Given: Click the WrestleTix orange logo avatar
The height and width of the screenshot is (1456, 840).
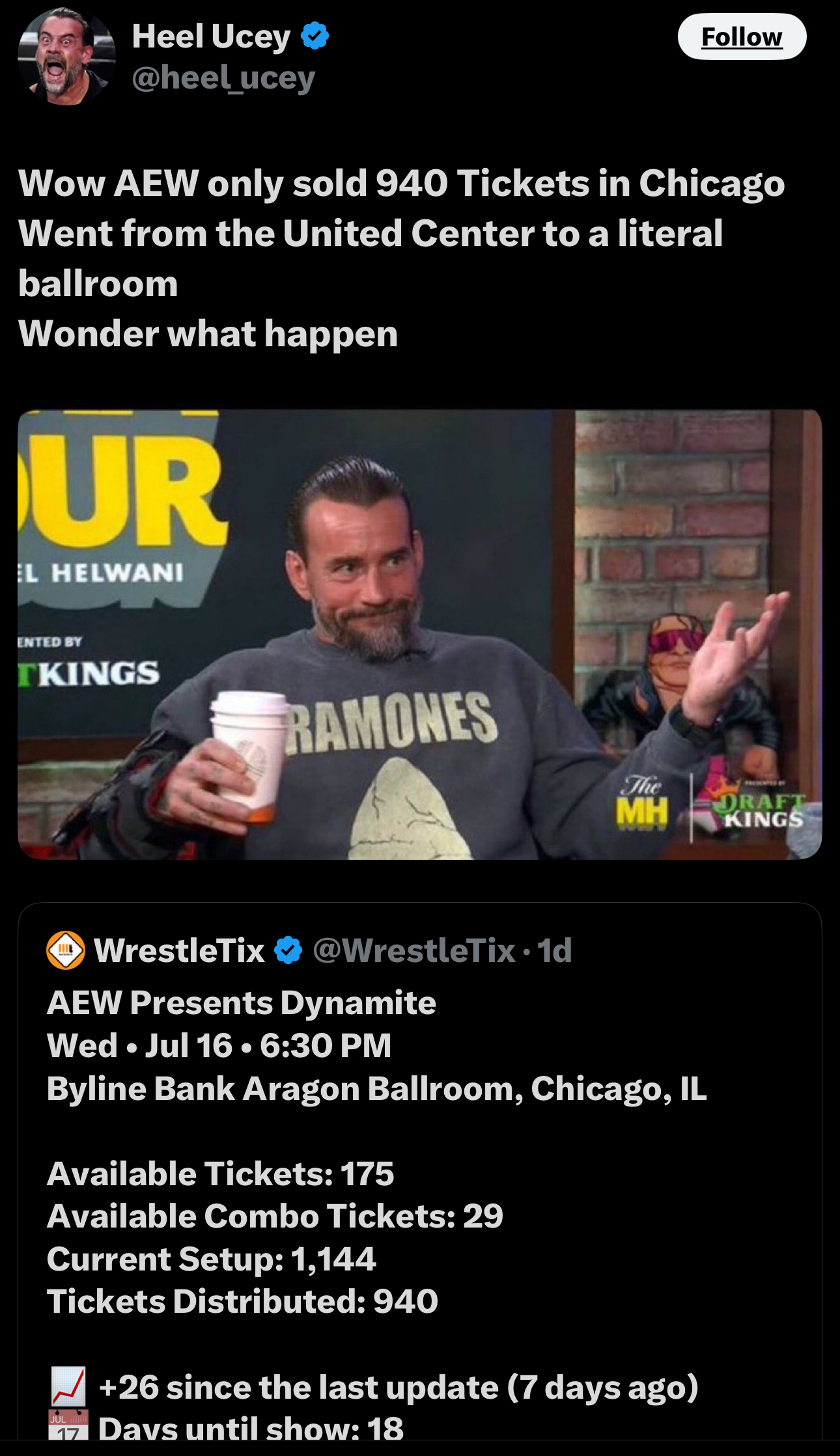Looking at the screenshot, I should [x=66, y=950].
